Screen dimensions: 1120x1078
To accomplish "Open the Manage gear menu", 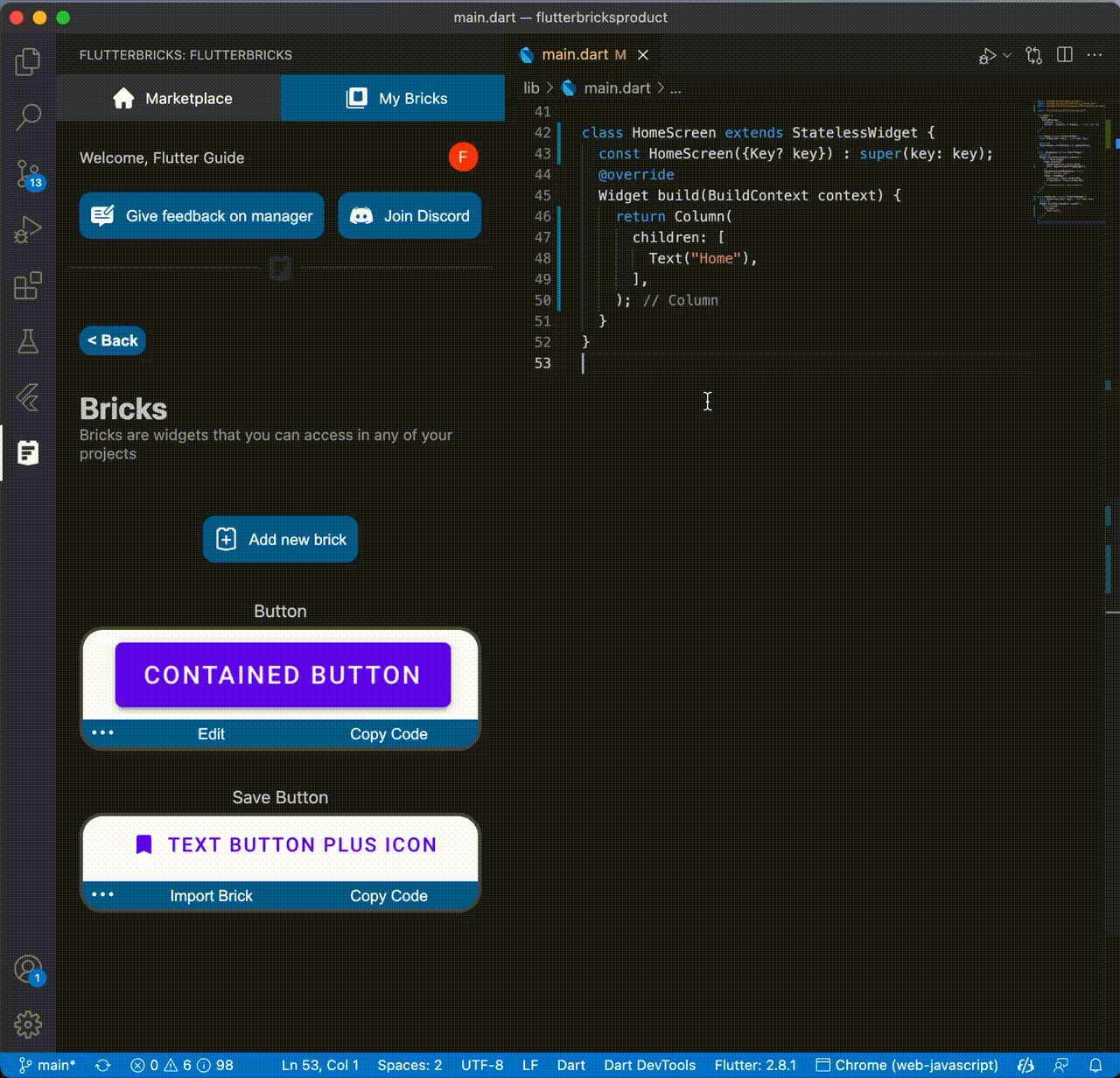I will coord(28,1024).
